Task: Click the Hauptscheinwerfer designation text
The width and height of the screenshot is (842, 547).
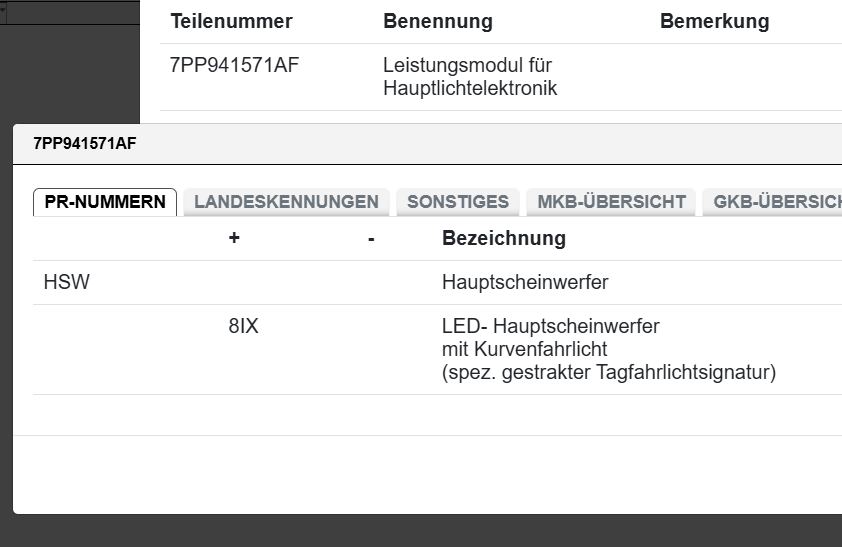Action: 524,283
